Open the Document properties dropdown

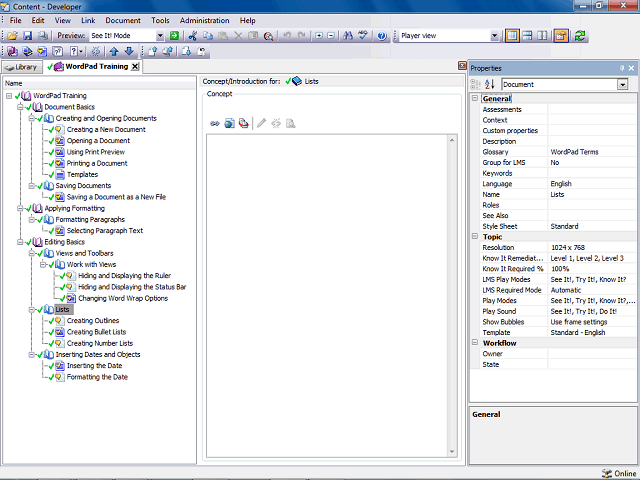(x=622, y=84)
